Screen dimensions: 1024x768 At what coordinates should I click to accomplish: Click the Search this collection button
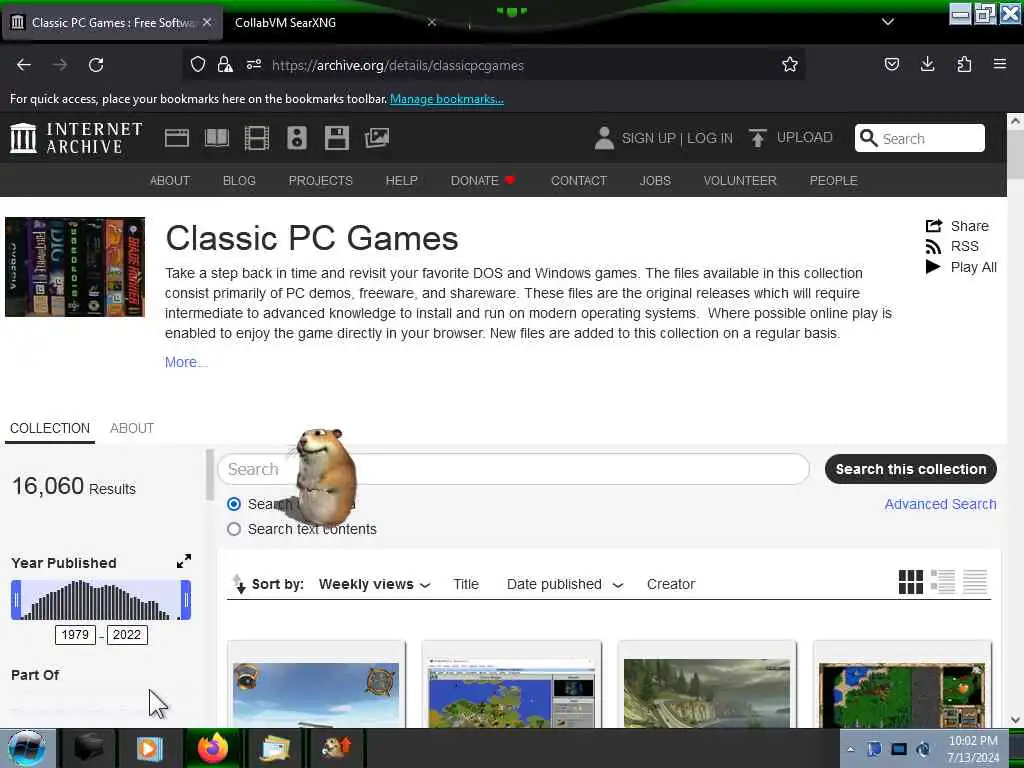[x=910, y=469]
